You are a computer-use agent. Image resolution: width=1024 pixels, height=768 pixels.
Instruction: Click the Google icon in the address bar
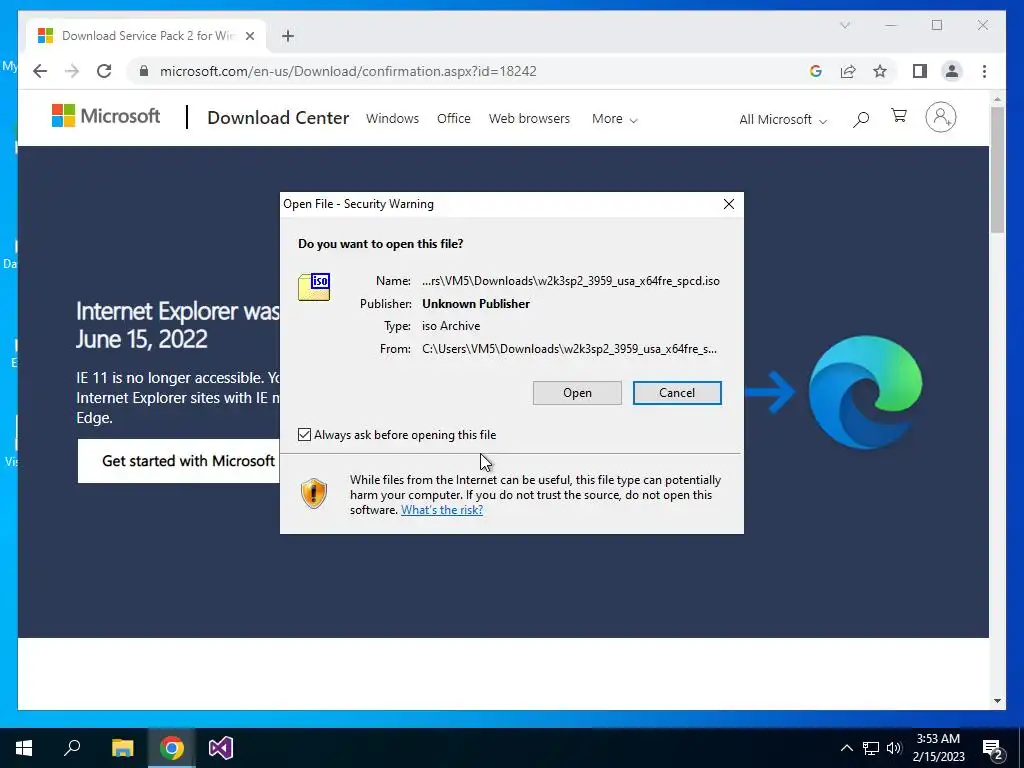click(x=816, y=71)
